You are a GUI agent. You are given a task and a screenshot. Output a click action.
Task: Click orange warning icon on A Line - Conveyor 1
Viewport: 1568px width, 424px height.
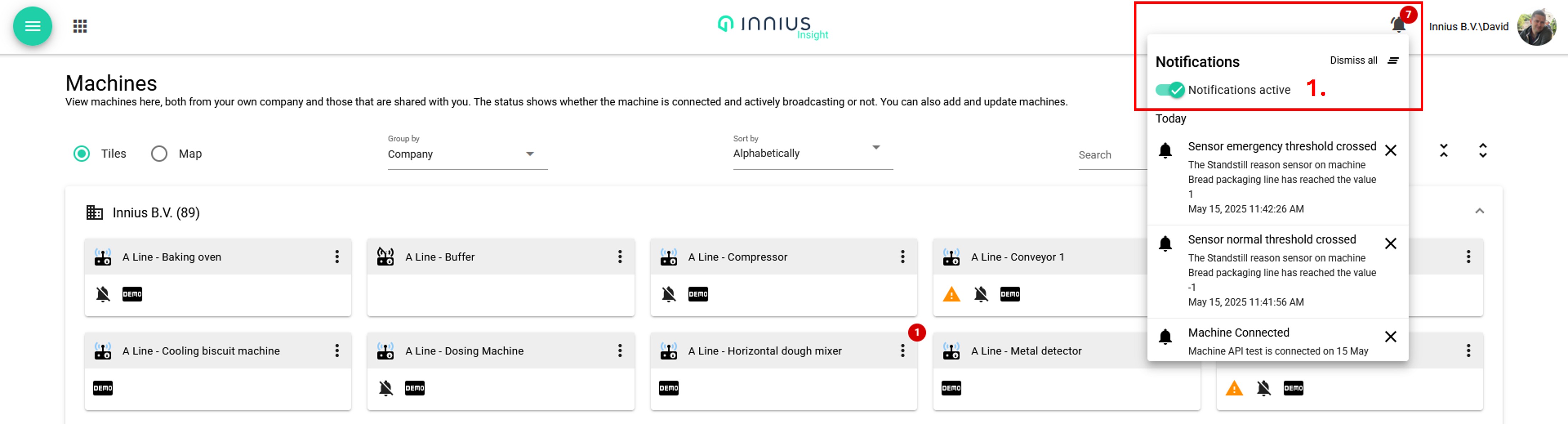[x=951, y=295]
